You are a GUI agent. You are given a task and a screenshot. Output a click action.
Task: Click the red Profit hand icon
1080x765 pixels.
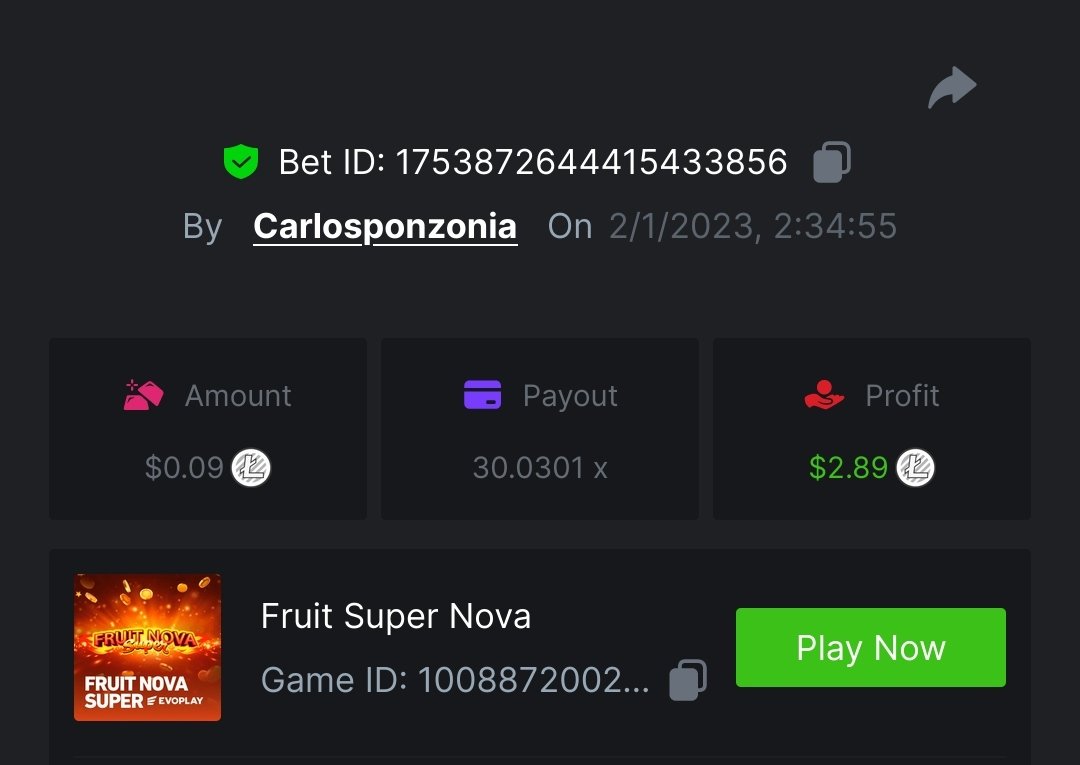824,396
